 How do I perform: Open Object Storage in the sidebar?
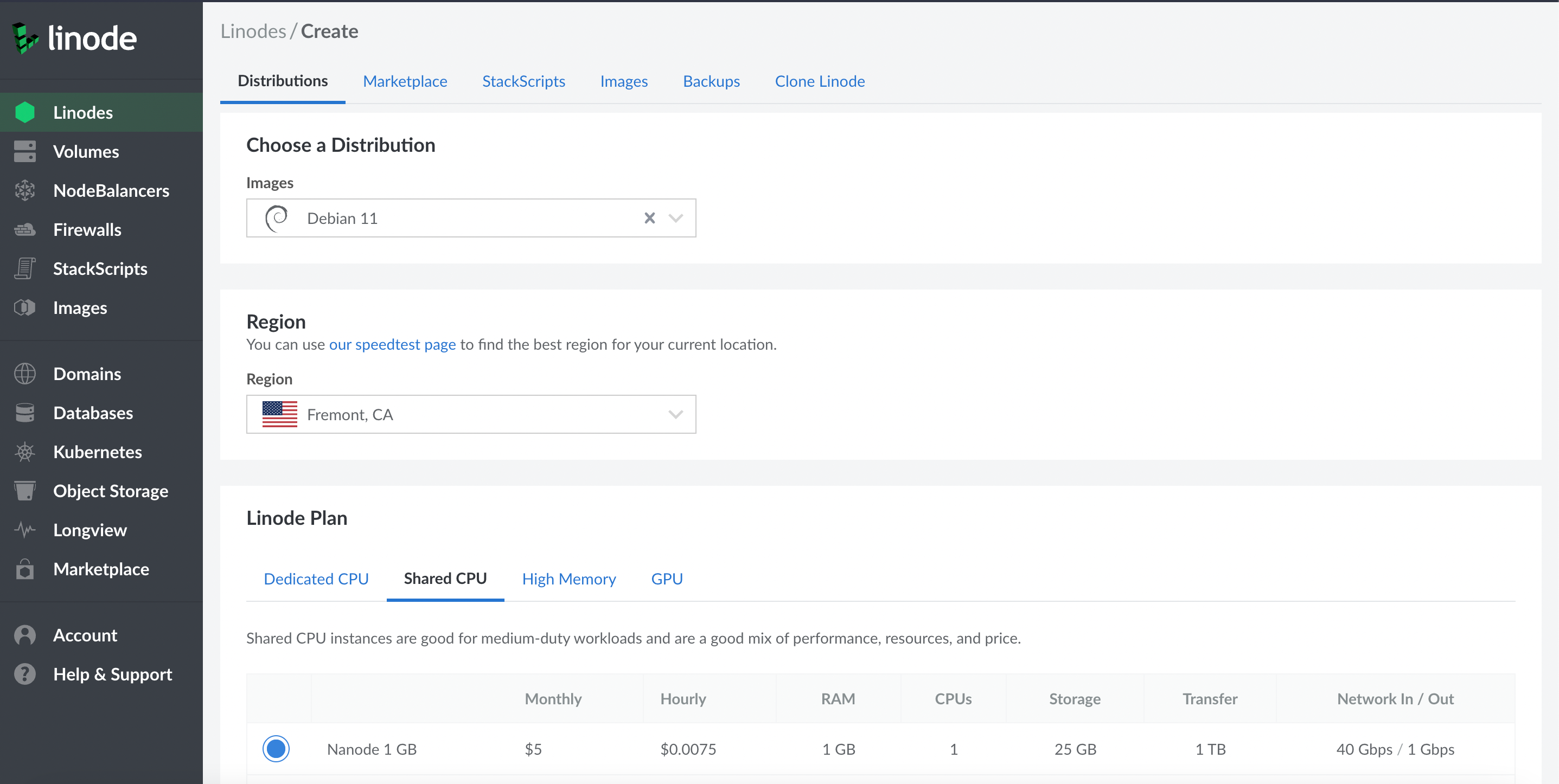pyautogui.click(x=101, y=491)
